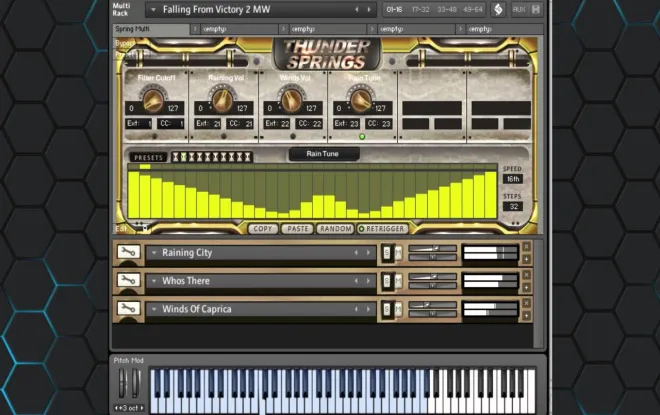The height and width of the screenshot is (415, 660).
Task: Select the second (highlighted) hourglass preset slot
Action: click(x=184, y=157)
